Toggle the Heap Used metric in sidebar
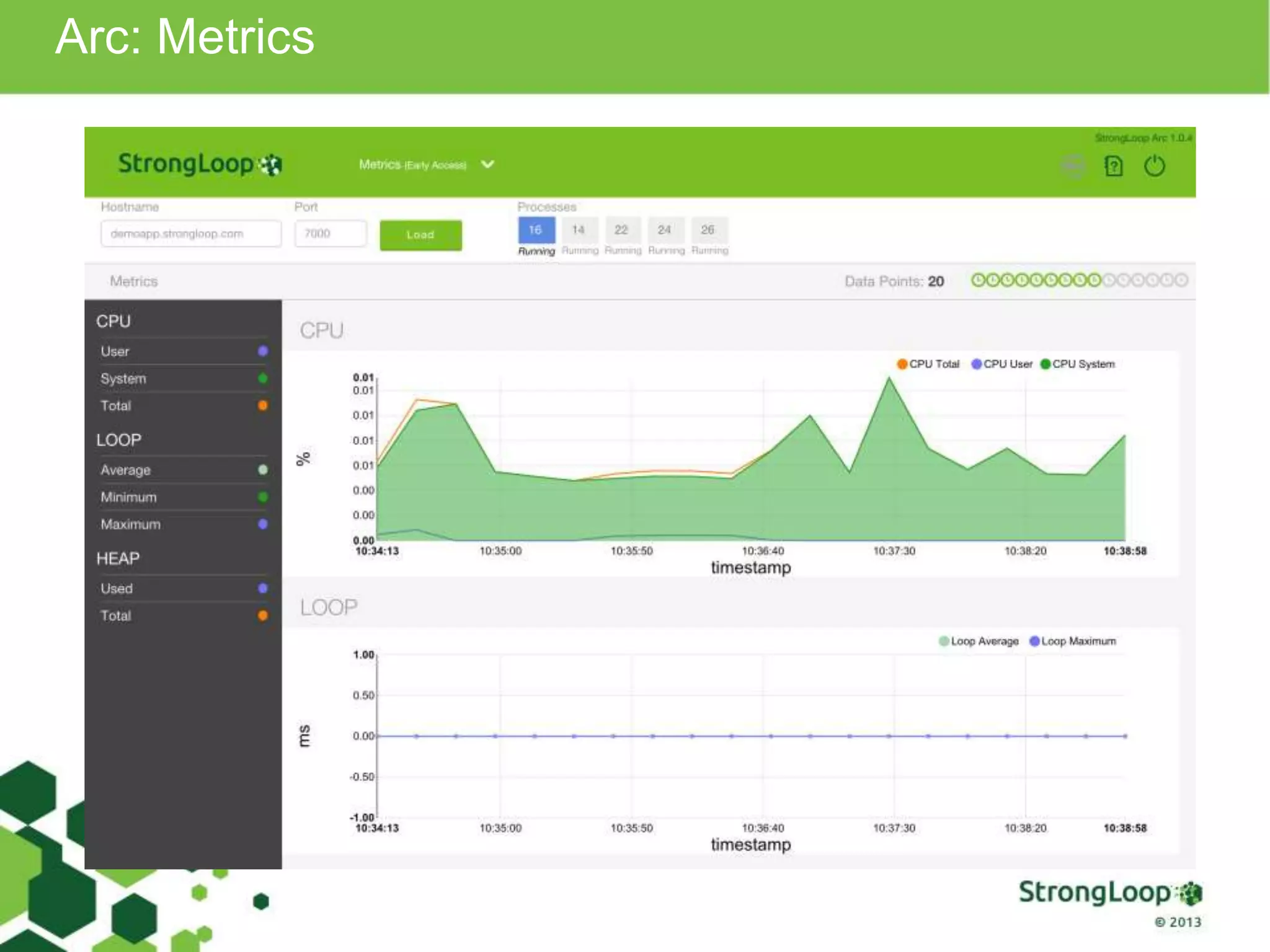The image size is (1270, 952). point(184,588)
